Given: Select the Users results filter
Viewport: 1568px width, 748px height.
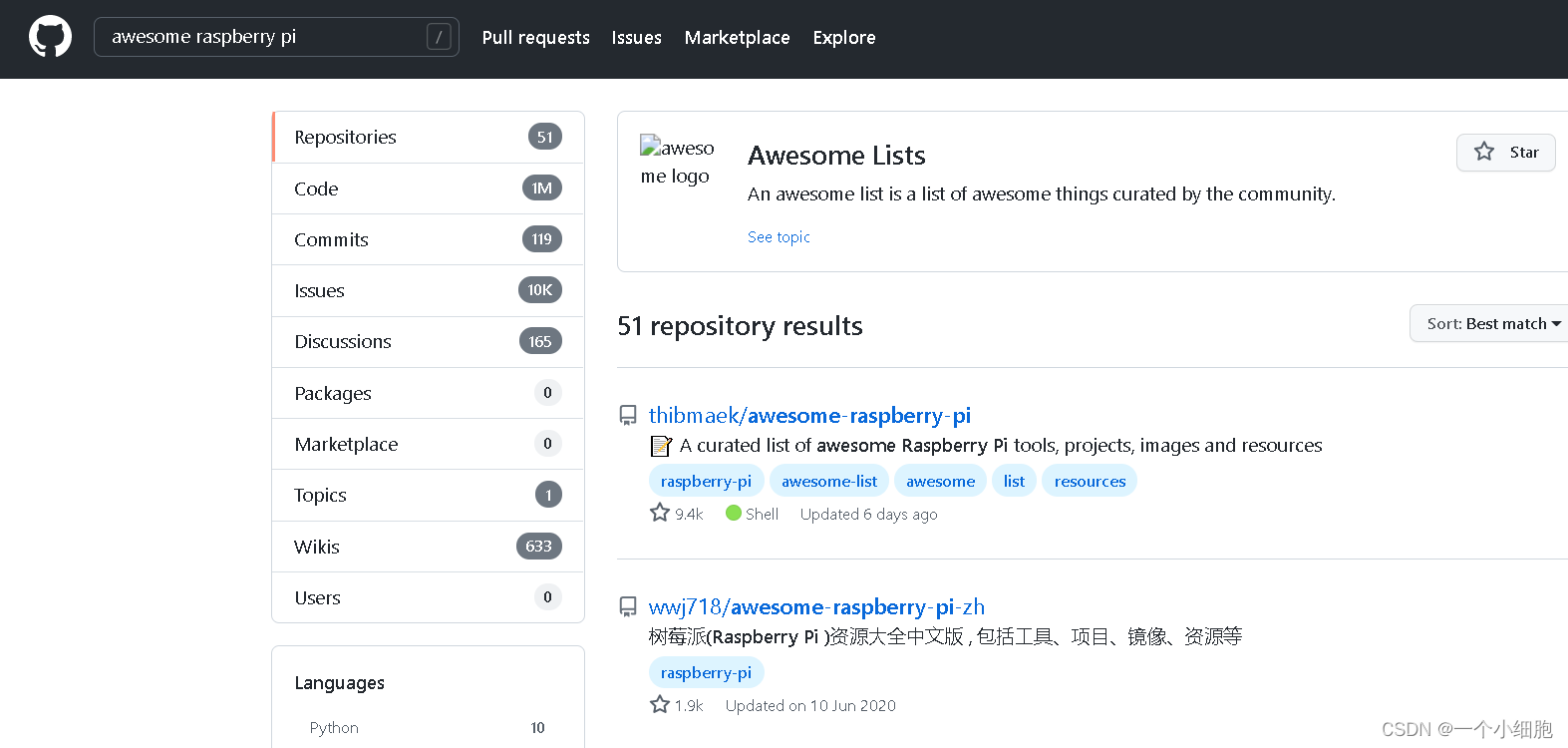Looking at the screenshot, I should (x=428, y=597).
